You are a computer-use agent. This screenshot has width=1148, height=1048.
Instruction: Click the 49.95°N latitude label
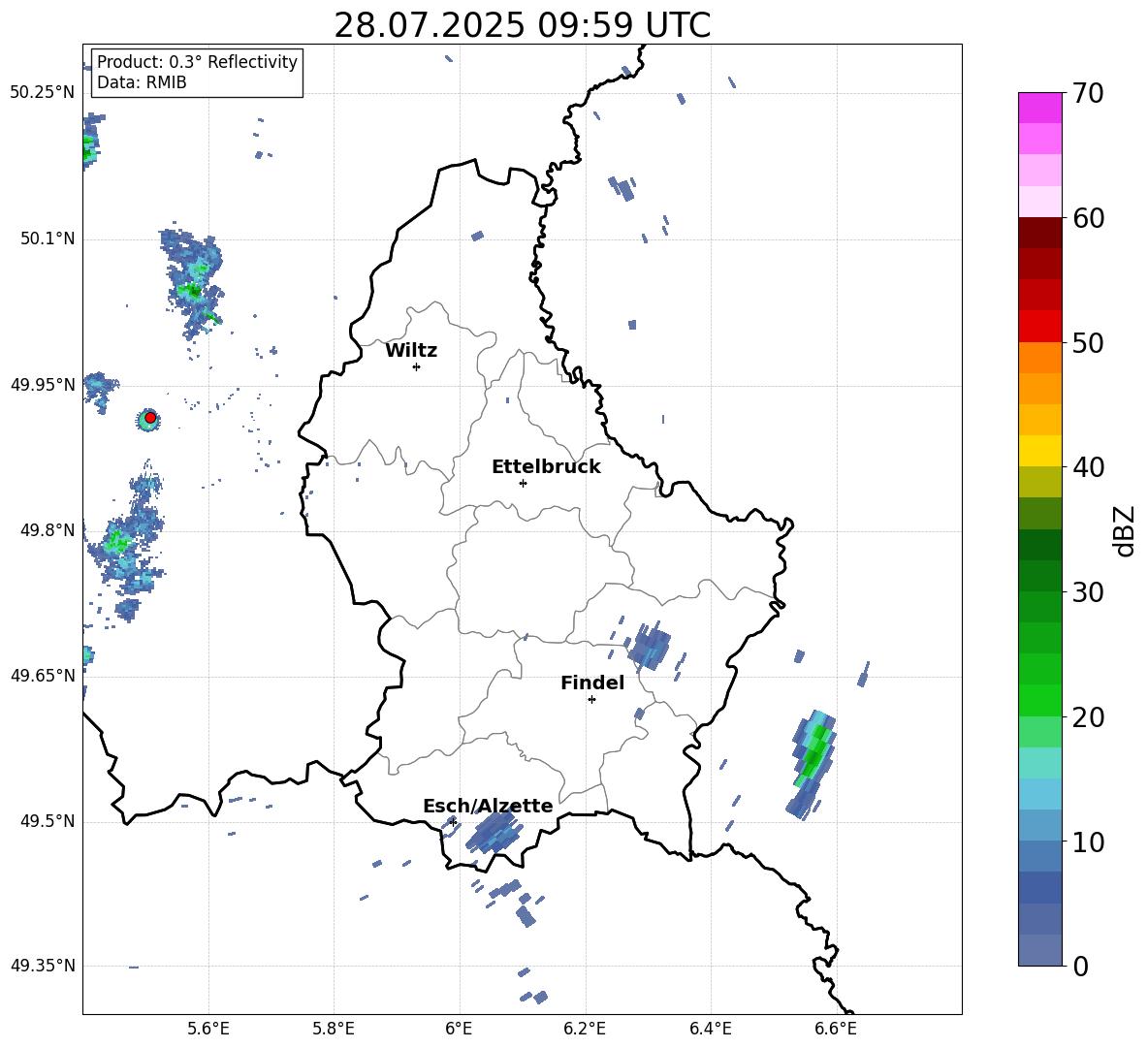coord(43,385)
